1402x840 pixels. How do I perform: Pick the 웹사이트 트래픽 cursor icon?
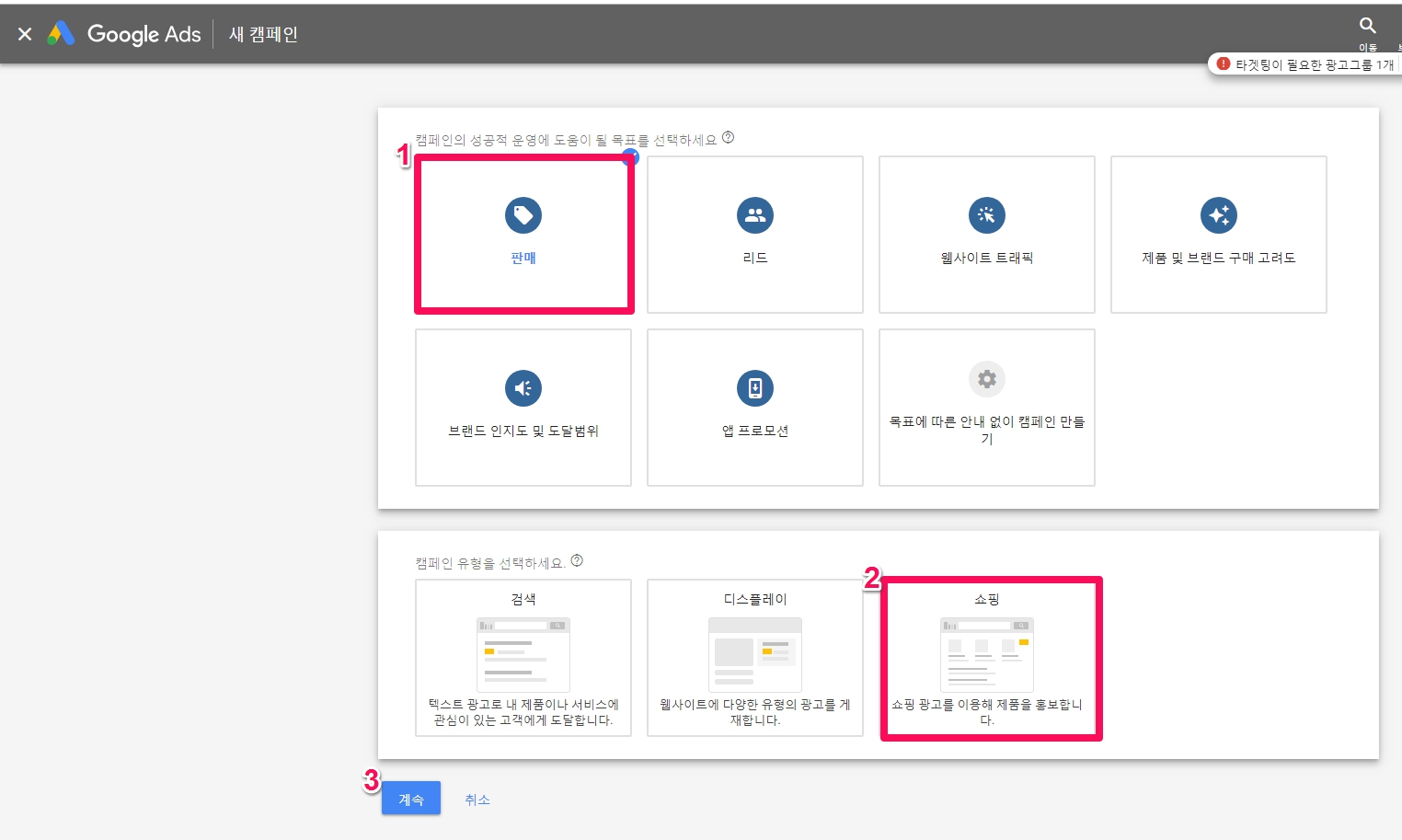coord(986,215)
